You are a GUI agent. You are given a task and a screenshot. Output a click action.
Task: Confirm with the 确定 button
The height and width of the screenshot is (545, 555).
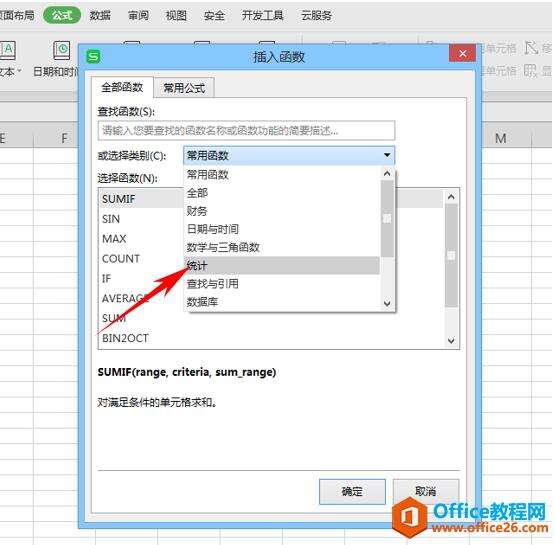click(352, 492)
